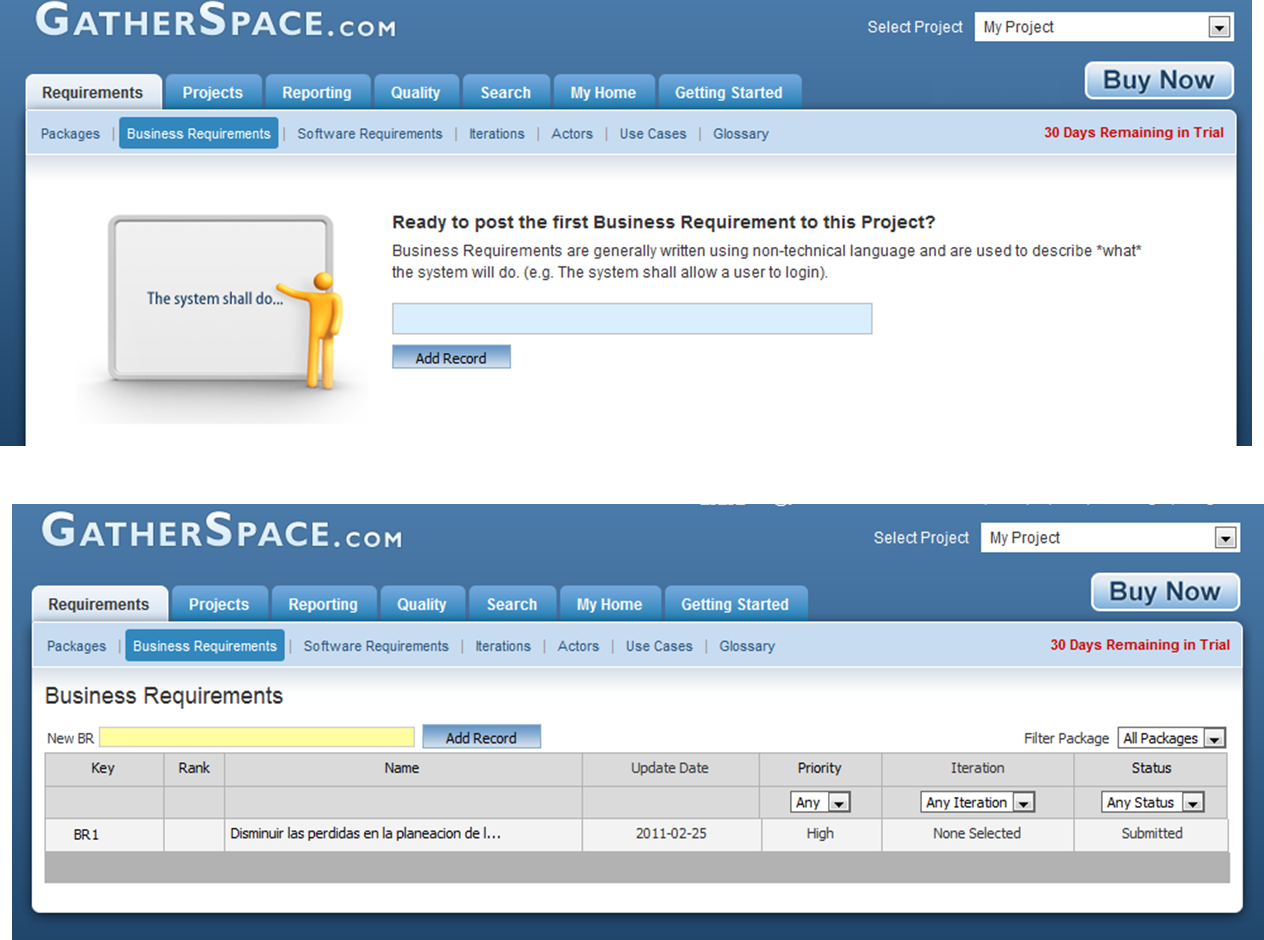The image size is (1264, 940).
Task: Click Add Record beside the New BR field
Action: point(481,737)
